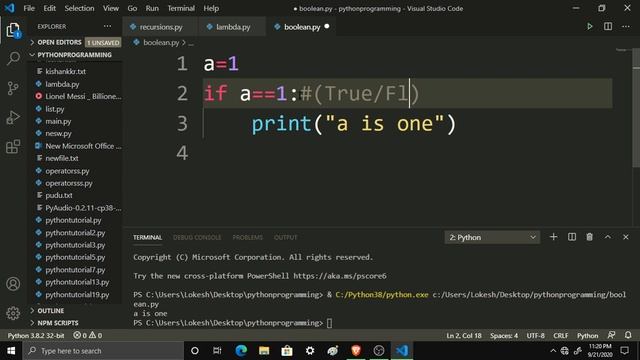The width and height of the screenshot is (640, 360).
Task: Open Microsoft Store from taskbar
Action: [x=287, y=351]
